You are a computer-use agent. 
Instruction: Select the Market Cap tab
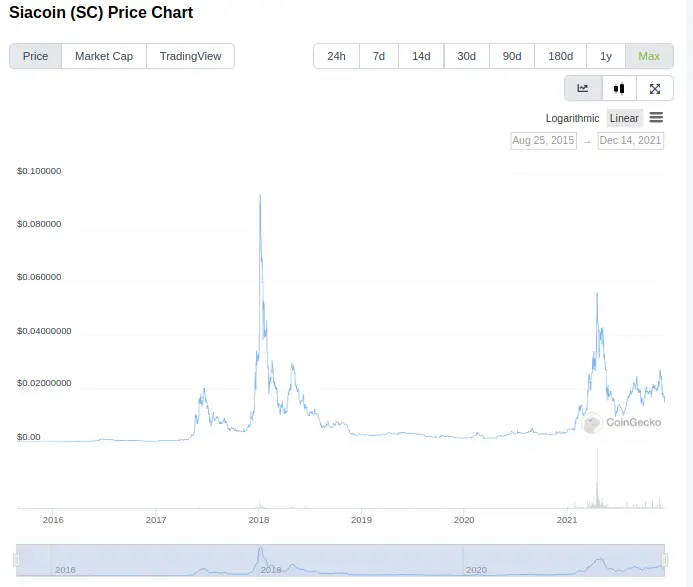(x=104, y=56)
